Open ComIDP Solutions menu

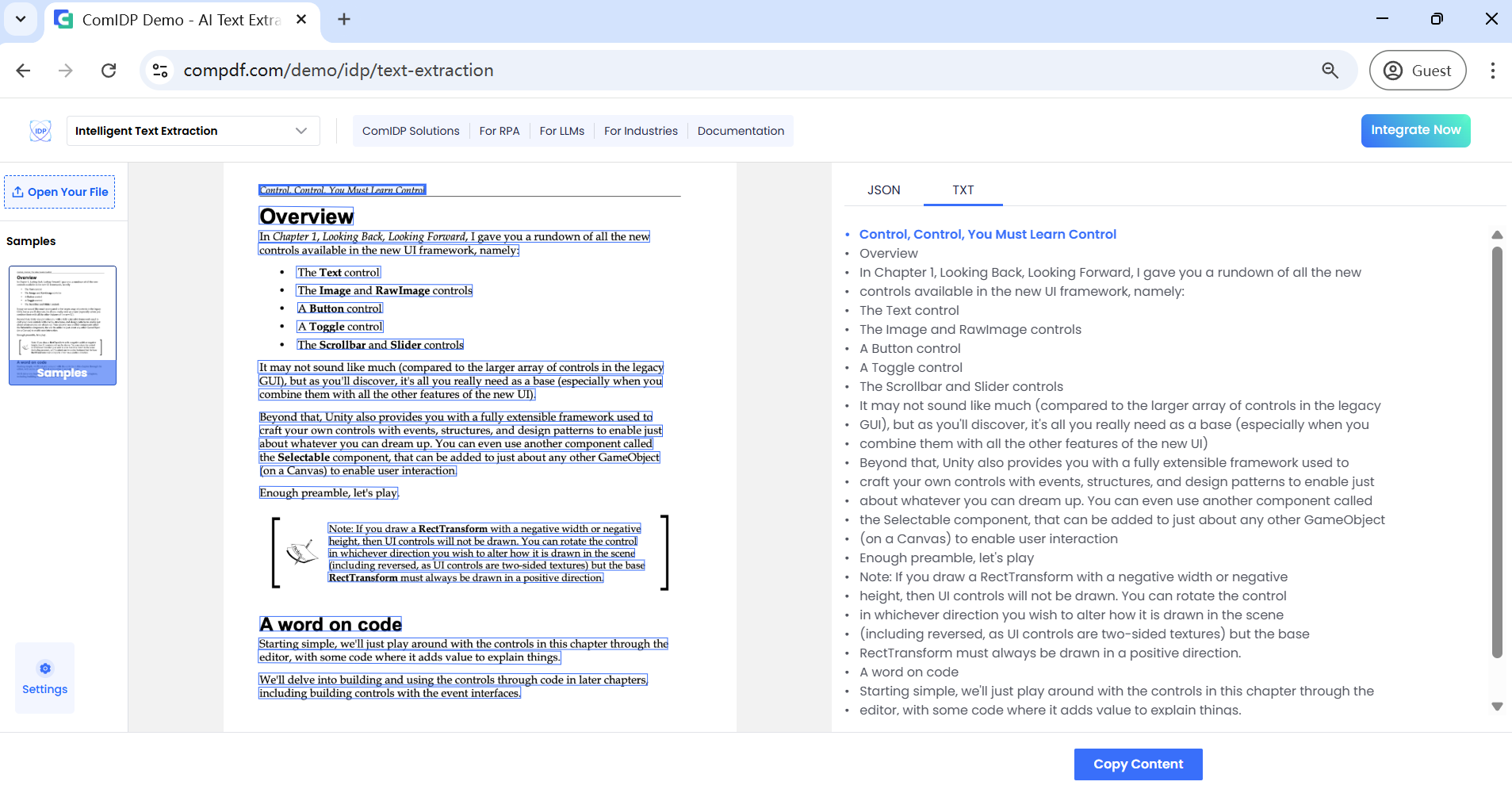click(411, 131)
